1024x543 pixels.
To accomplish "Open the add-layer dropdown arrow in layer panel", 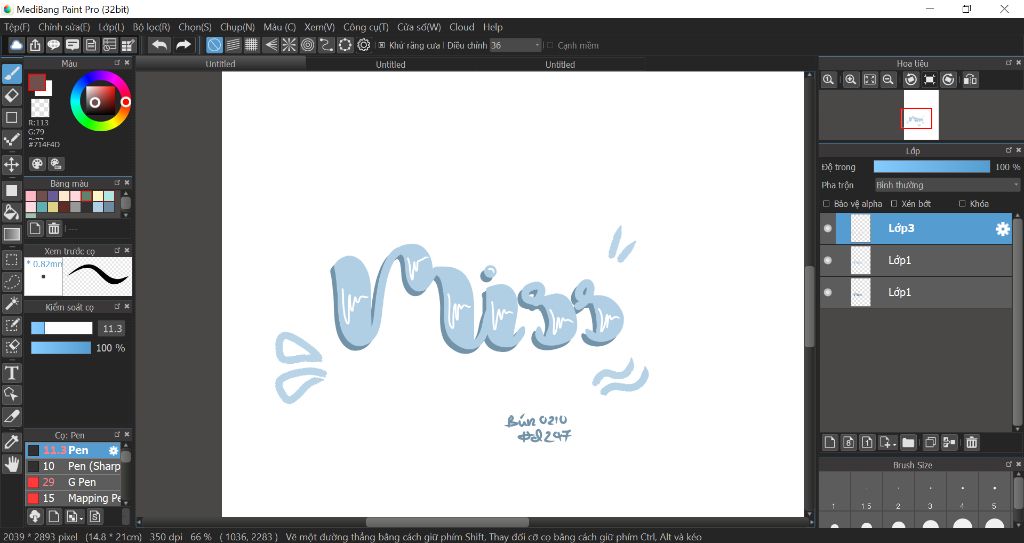I will tap(888, 442).
